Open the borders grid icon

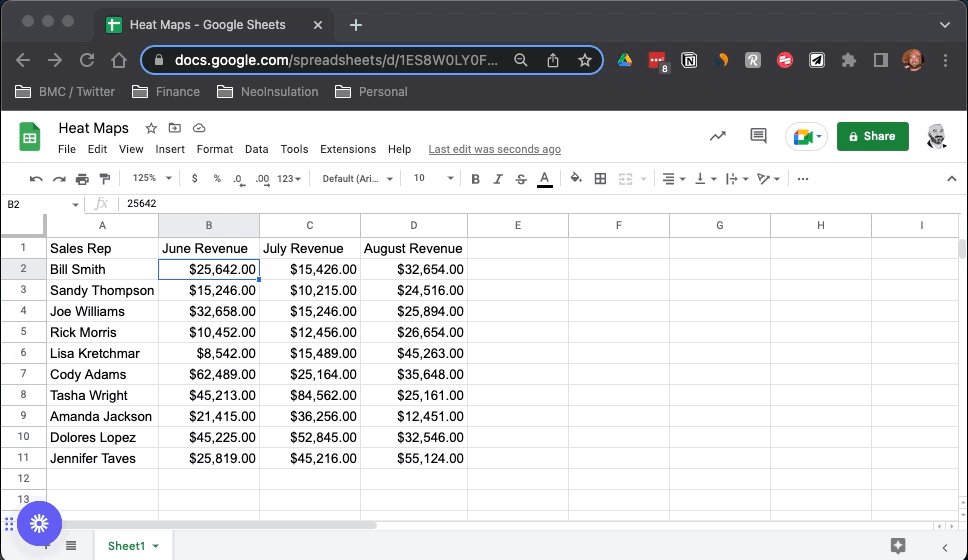click(x=600, y=179)
